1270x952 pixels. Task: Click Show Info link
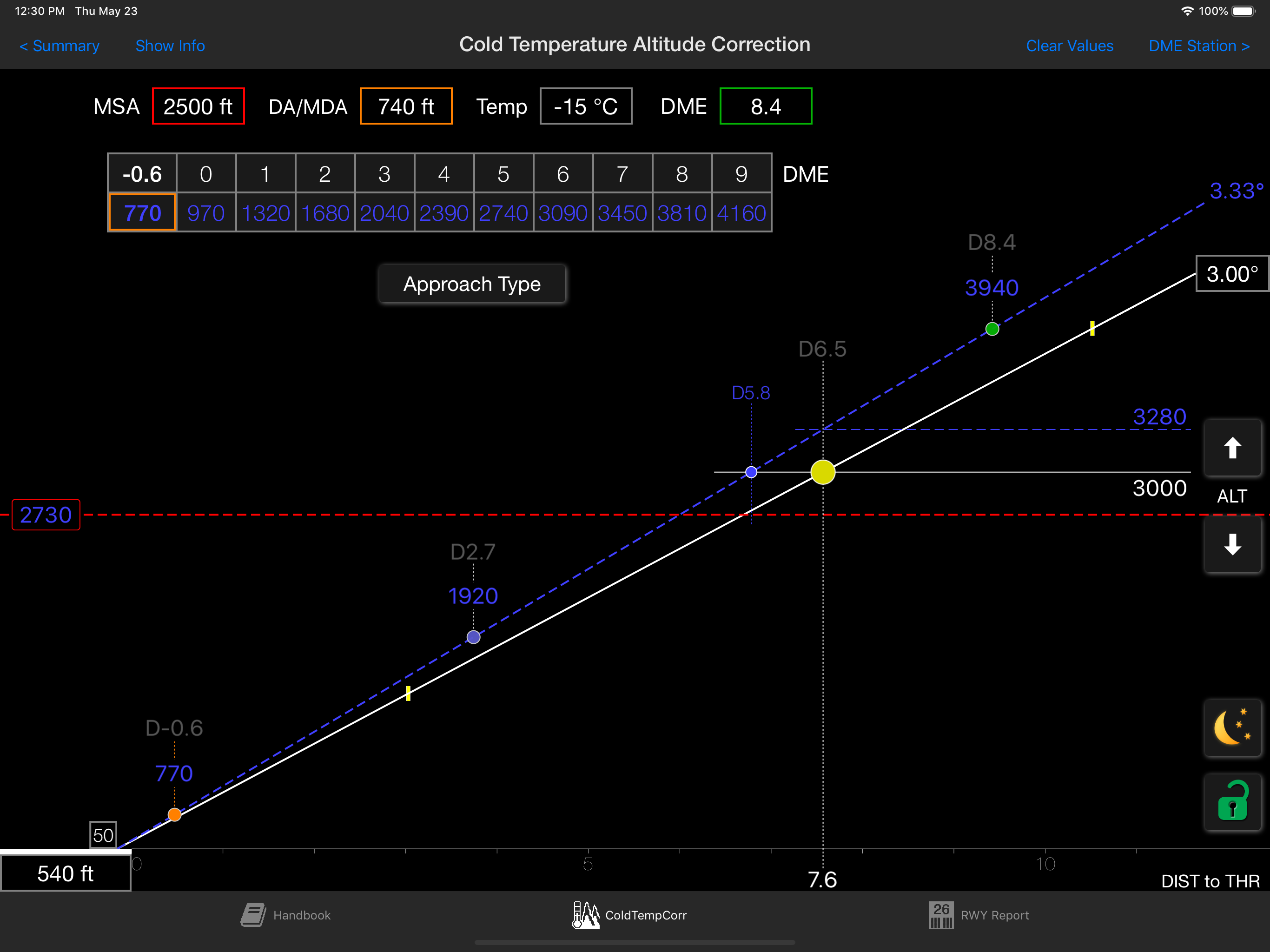pyautogui.click(x=170, y=46)
